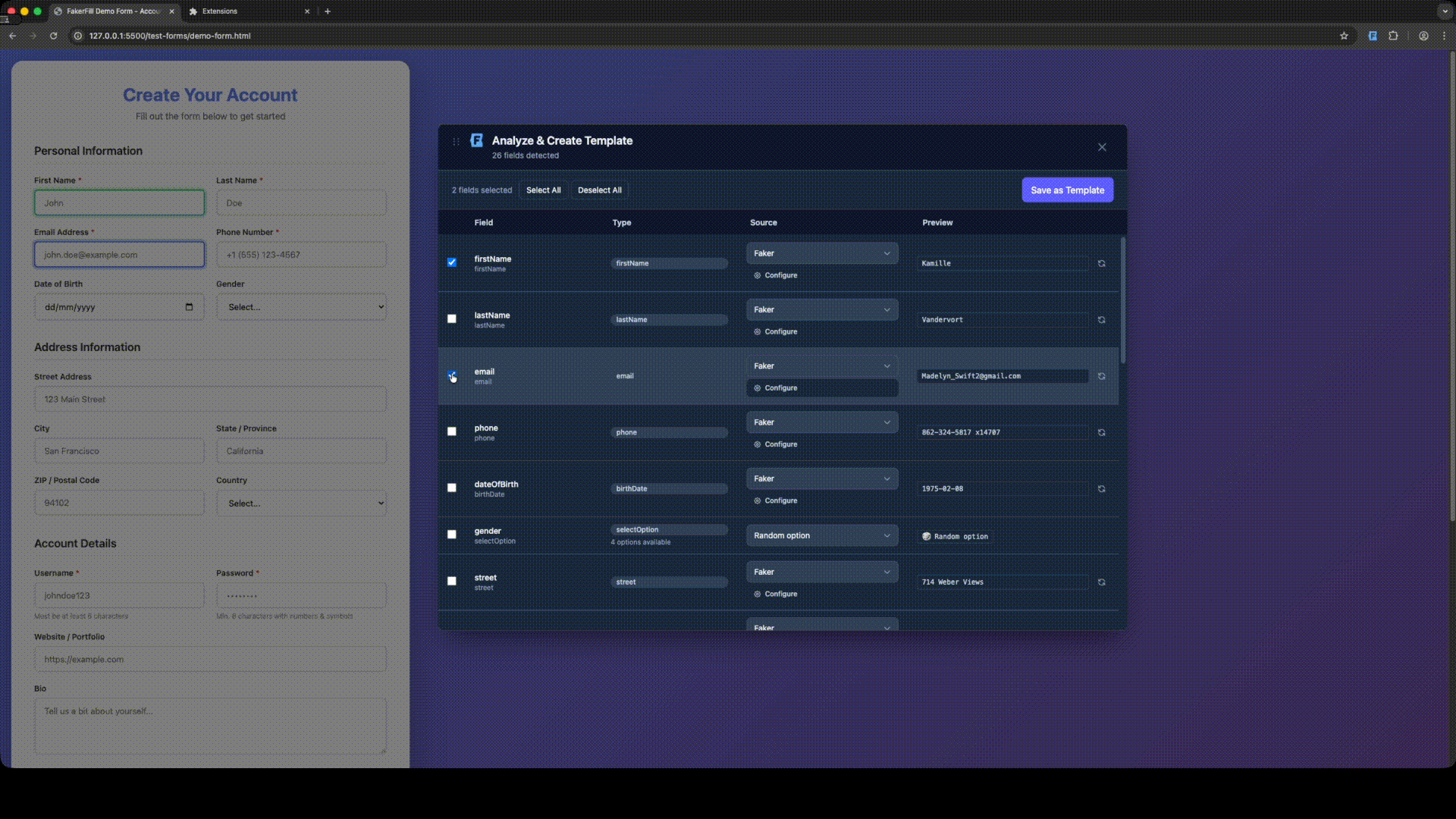Click the dice icon beside Random option preview
The height and width of the screenshot is (819, 1456).
pos(925,536)
